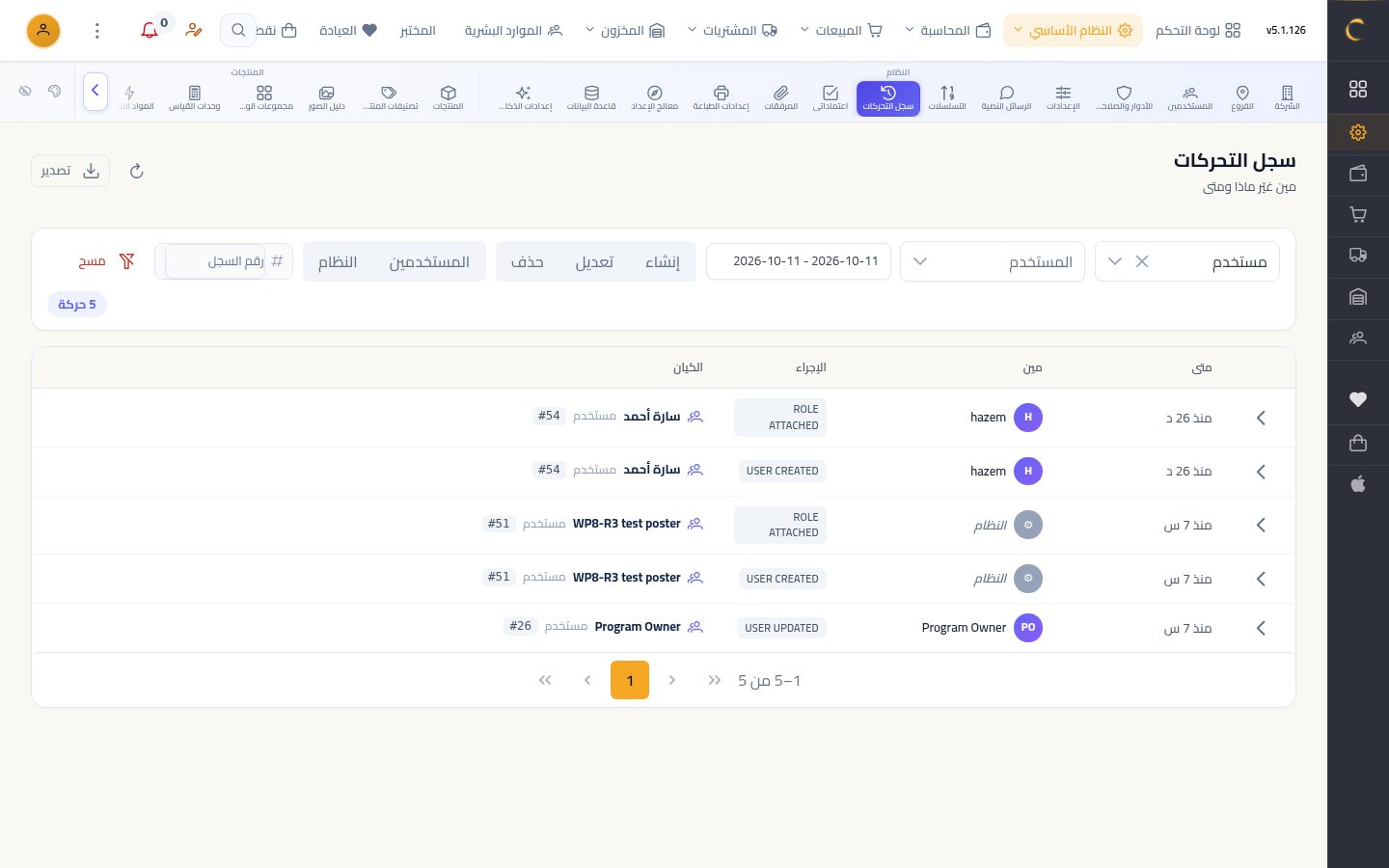This screenshot has height=868, width=1389.
Task: Open the المبيعات (Sales) top menu
Action: tap(841, 30)
